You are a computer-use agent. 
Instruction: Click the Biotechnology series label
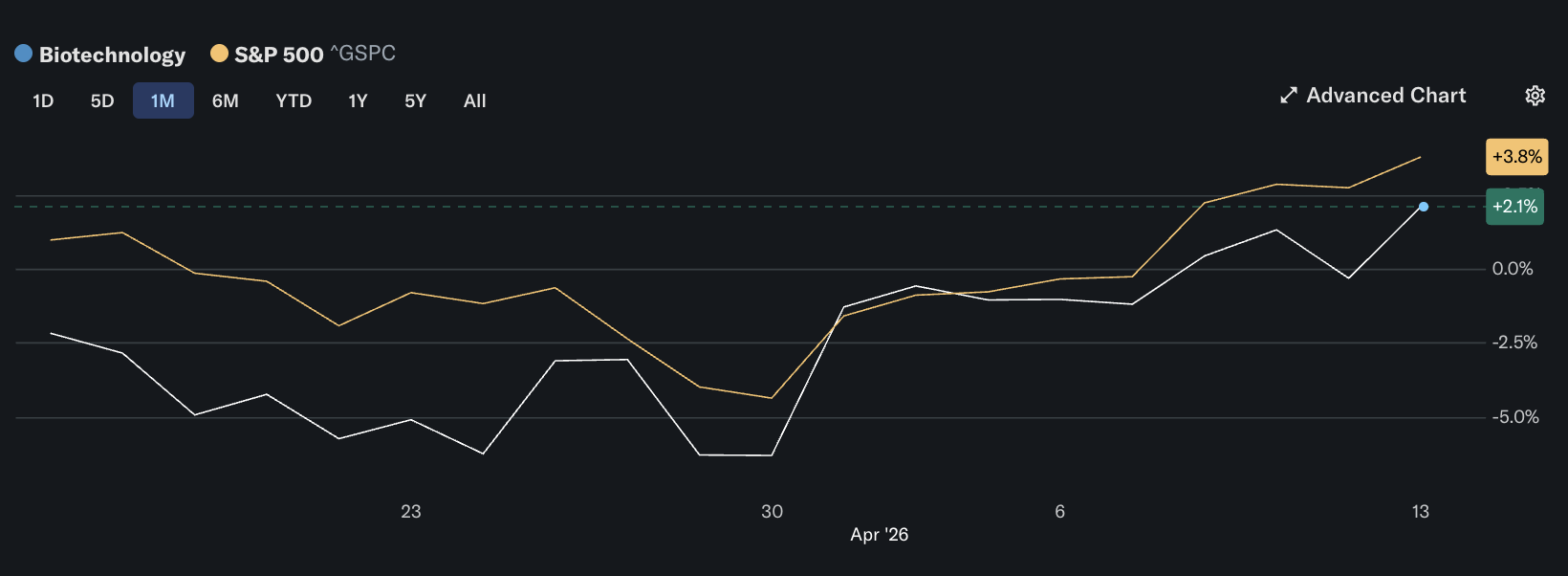point(112,55)
